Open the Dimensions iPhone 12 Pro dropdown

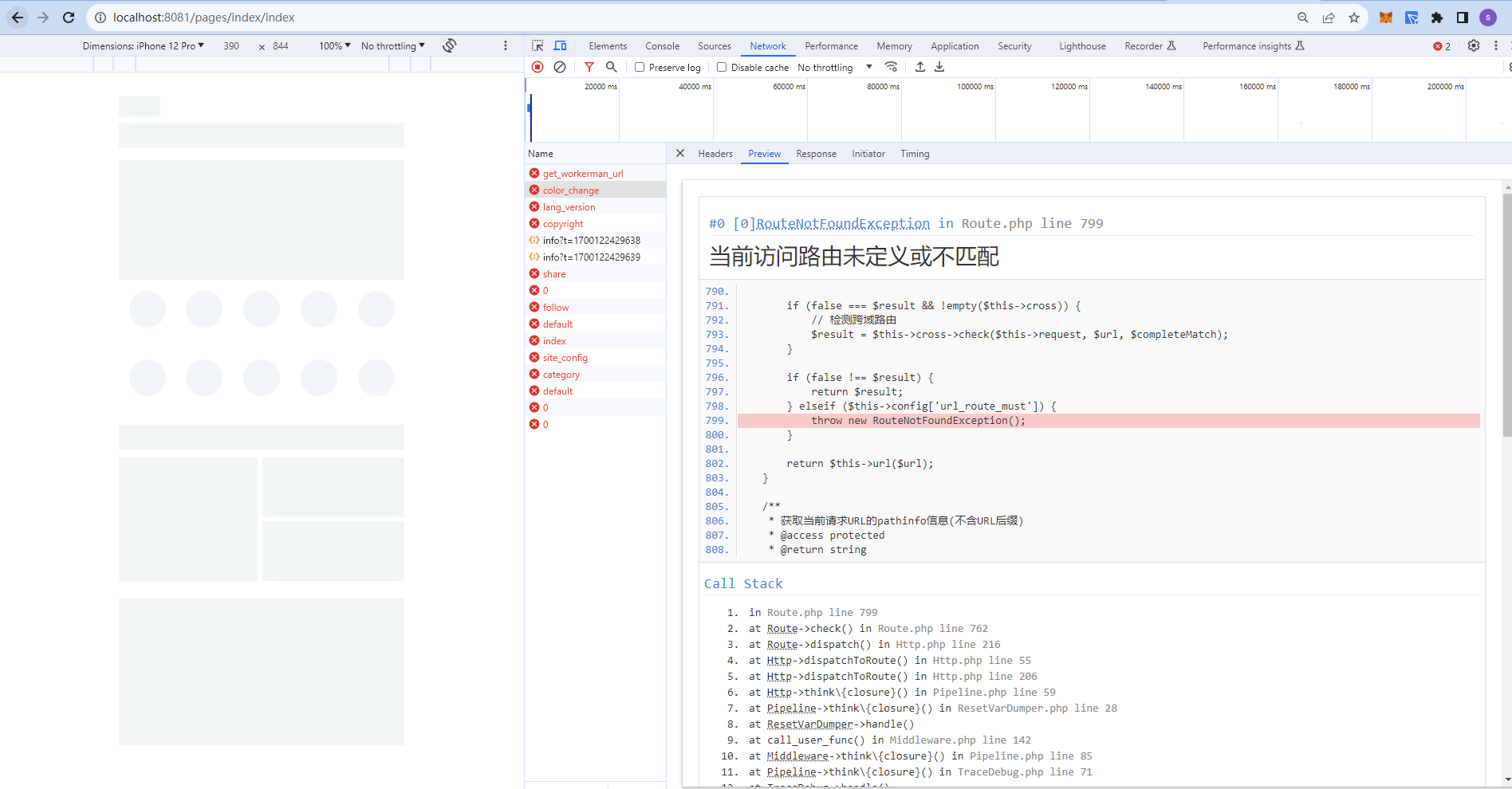144,45
